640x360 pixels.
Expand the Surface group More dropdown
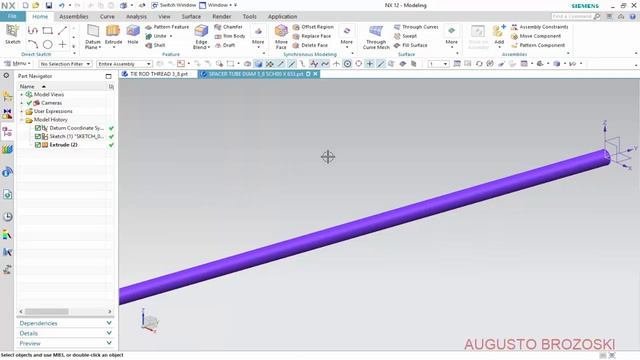pos(451,37)
